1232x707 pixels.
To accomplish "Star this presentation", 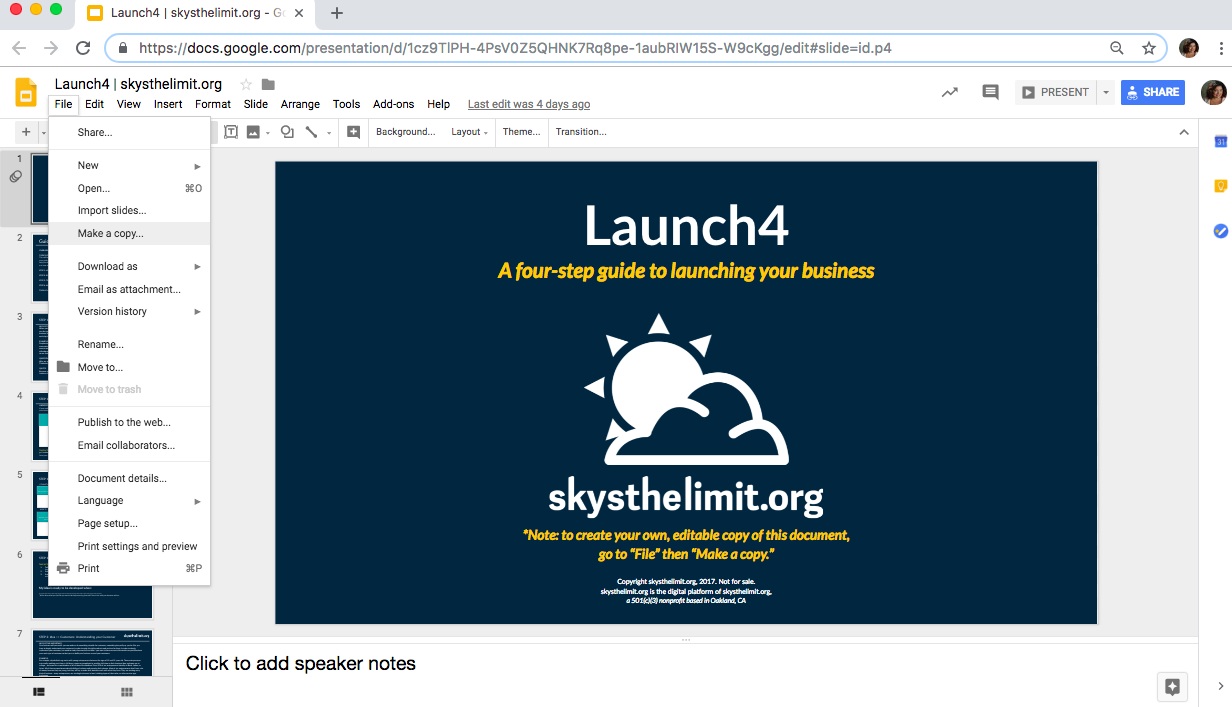I will coord(246,84).
